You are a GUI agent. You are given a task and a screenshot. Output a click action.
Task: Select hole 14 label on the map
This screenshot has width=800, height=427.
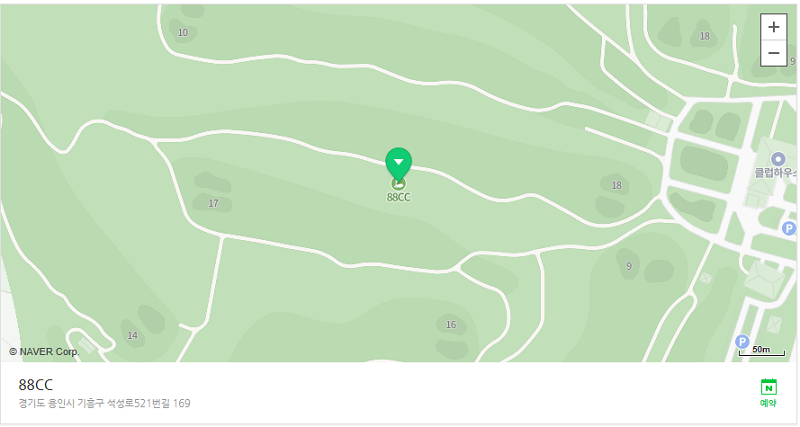click(x=132, y=335)
